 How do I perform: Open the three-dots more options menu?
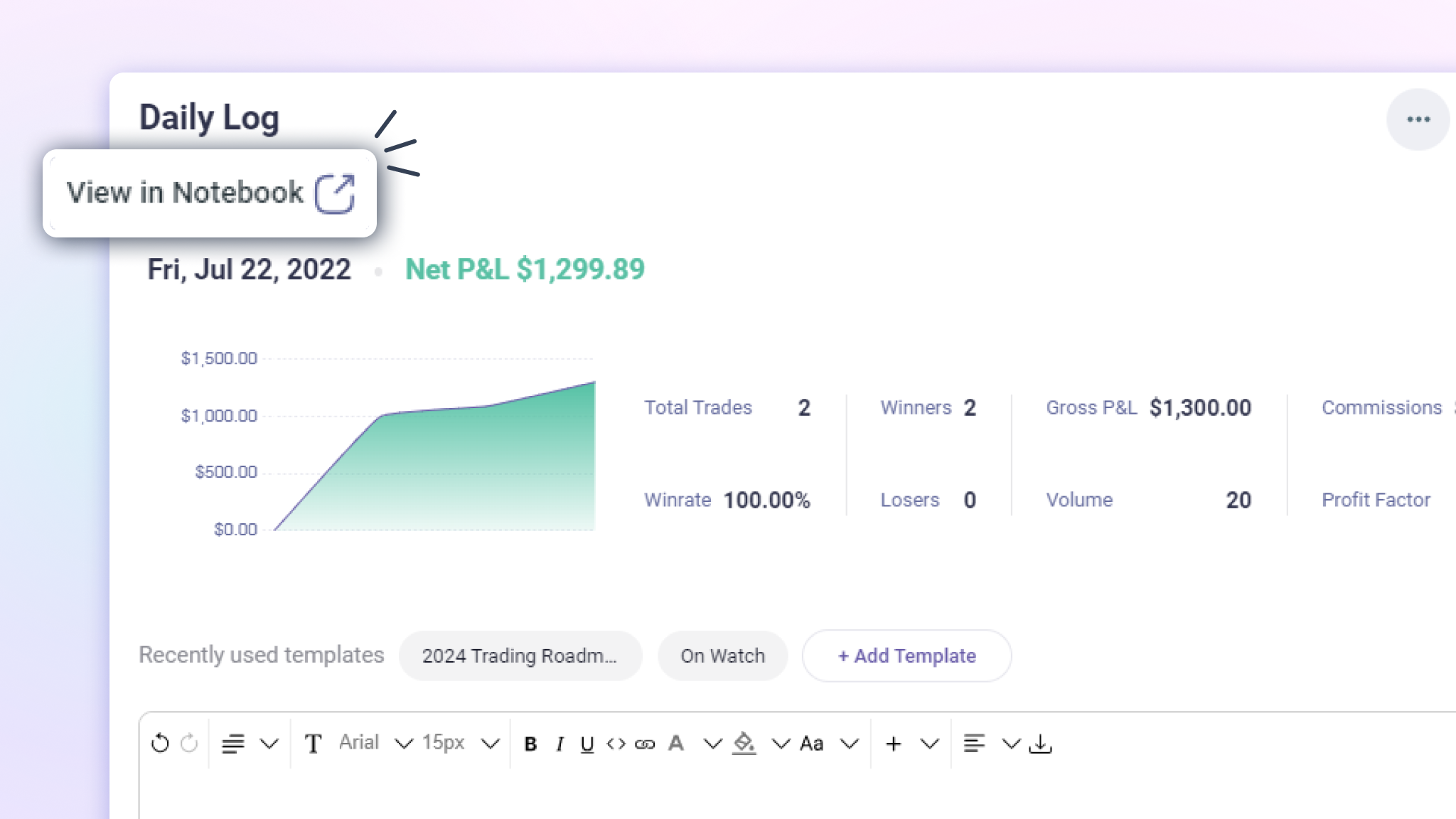1418,119
